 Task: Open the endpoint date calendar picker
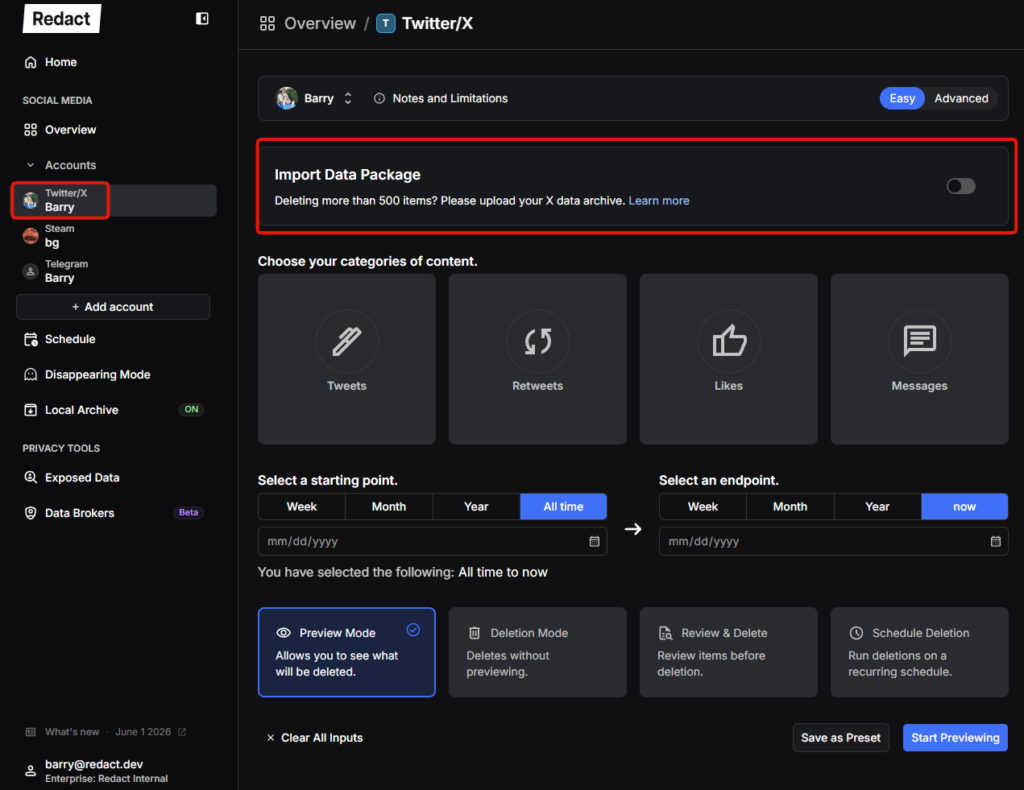pos(995,541)
